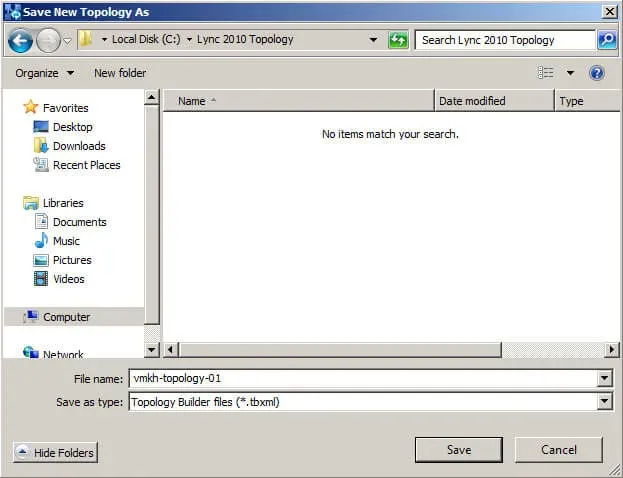Image resolution: width=623 pixels, height=478 pixels.
Task: Expand the arrow before Local Disk (C:)
Action: point(104,39)
